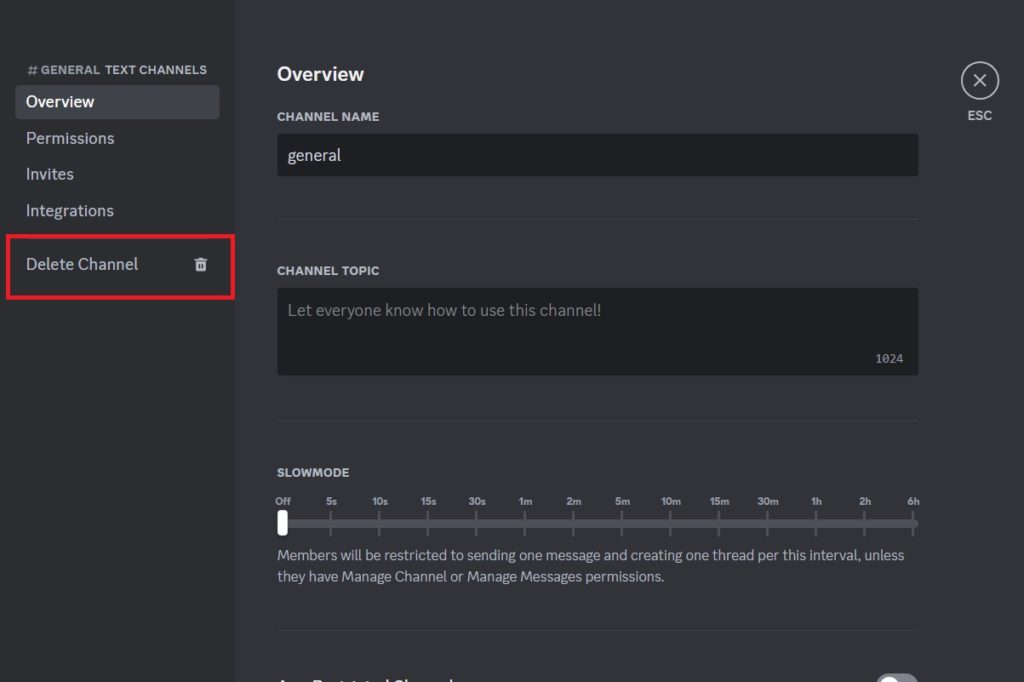This screenshot has height=682, width=1024.
Task: Set slowmode to the maximum 6h mark
Action: pyautogui.click(x=912, y=521)
